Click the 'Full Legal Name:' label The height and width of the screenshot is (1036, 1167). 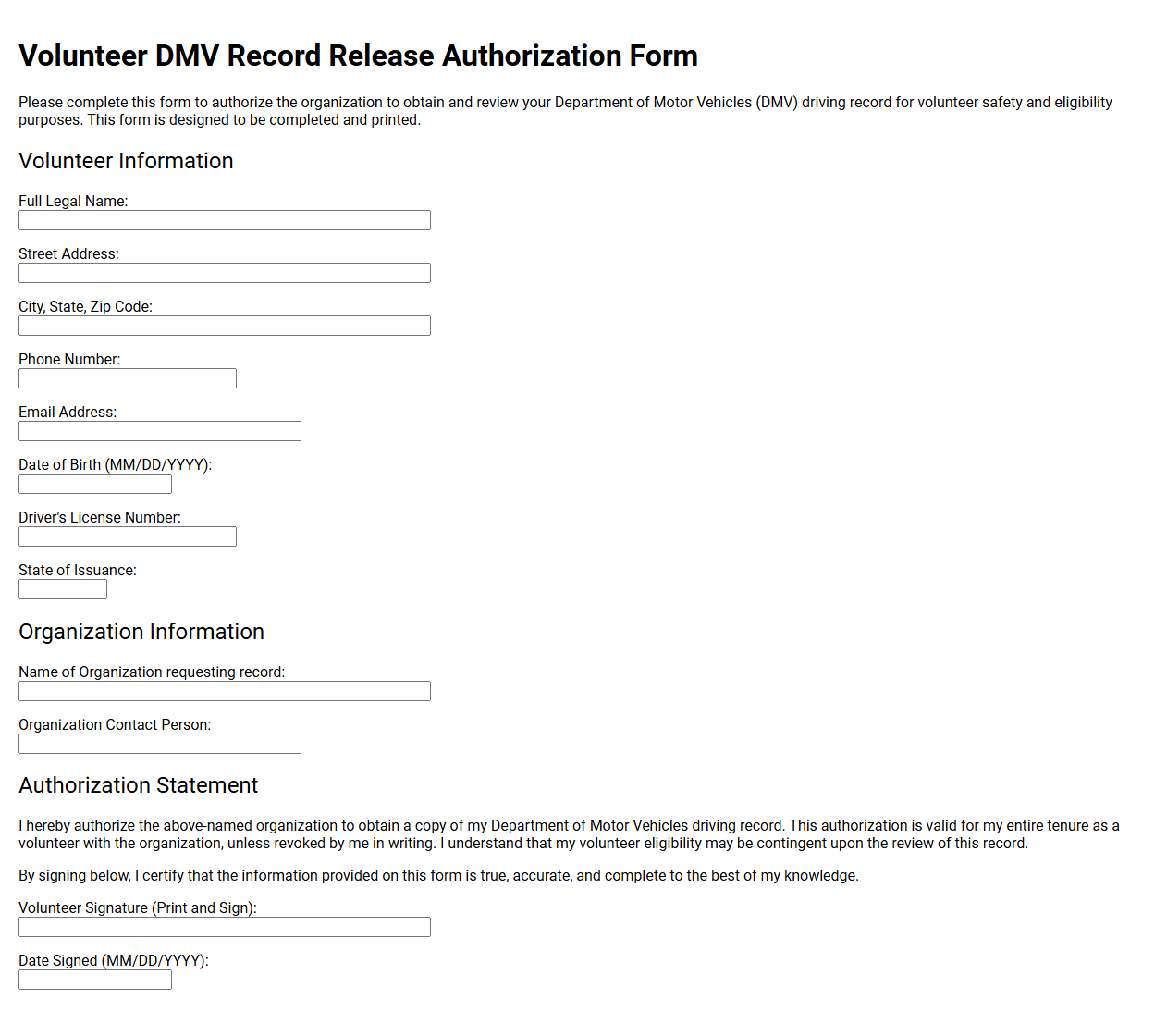(73, 201)
